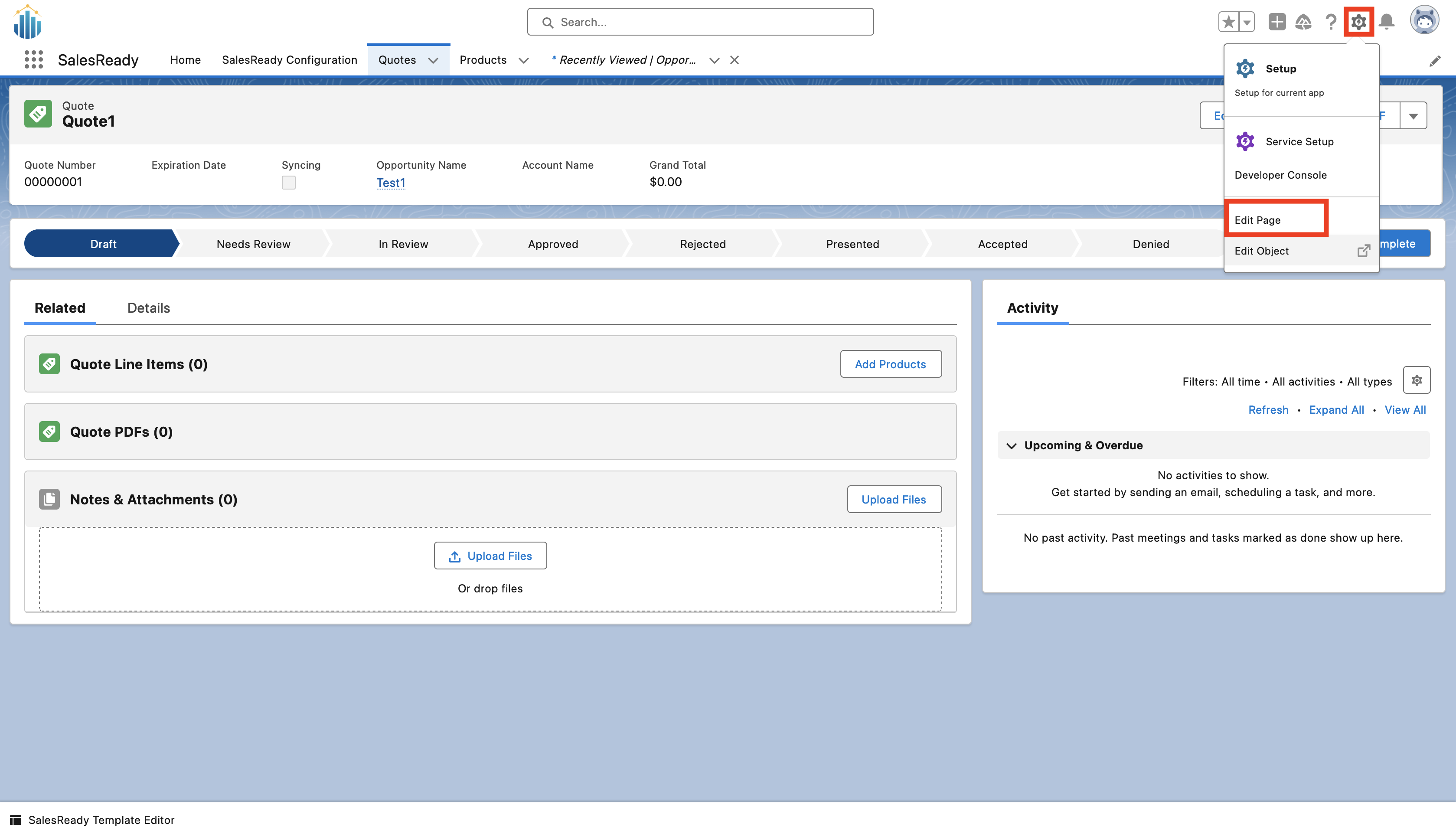1456x837 pixels.
Task: Select the Needs Review path stage
Action: tap(253, 244)
